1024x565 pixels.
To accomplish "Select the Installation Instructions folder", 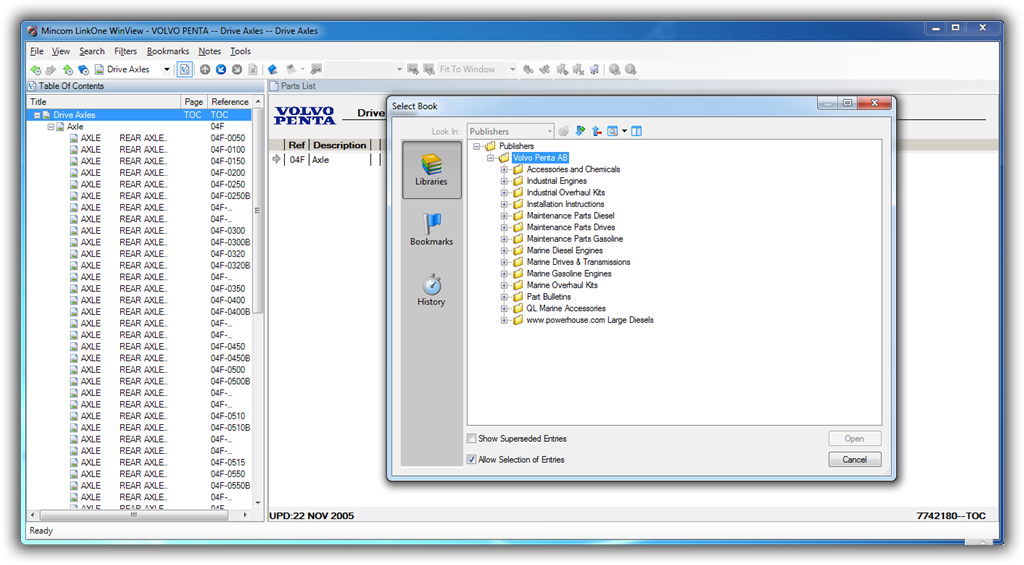I will coord(566,204).
